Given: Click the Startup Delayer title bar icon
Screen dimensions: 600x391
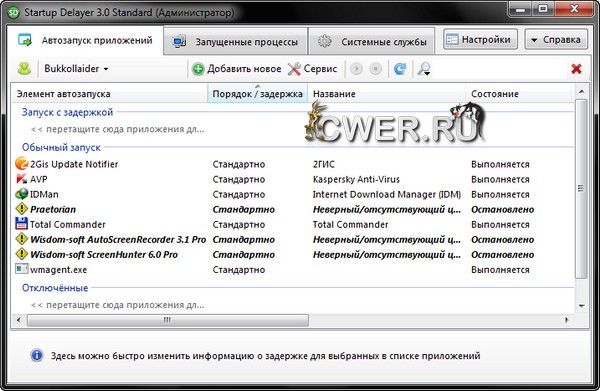Looking at the screenshot, I should pyautogui.click(x=13, y=13).
